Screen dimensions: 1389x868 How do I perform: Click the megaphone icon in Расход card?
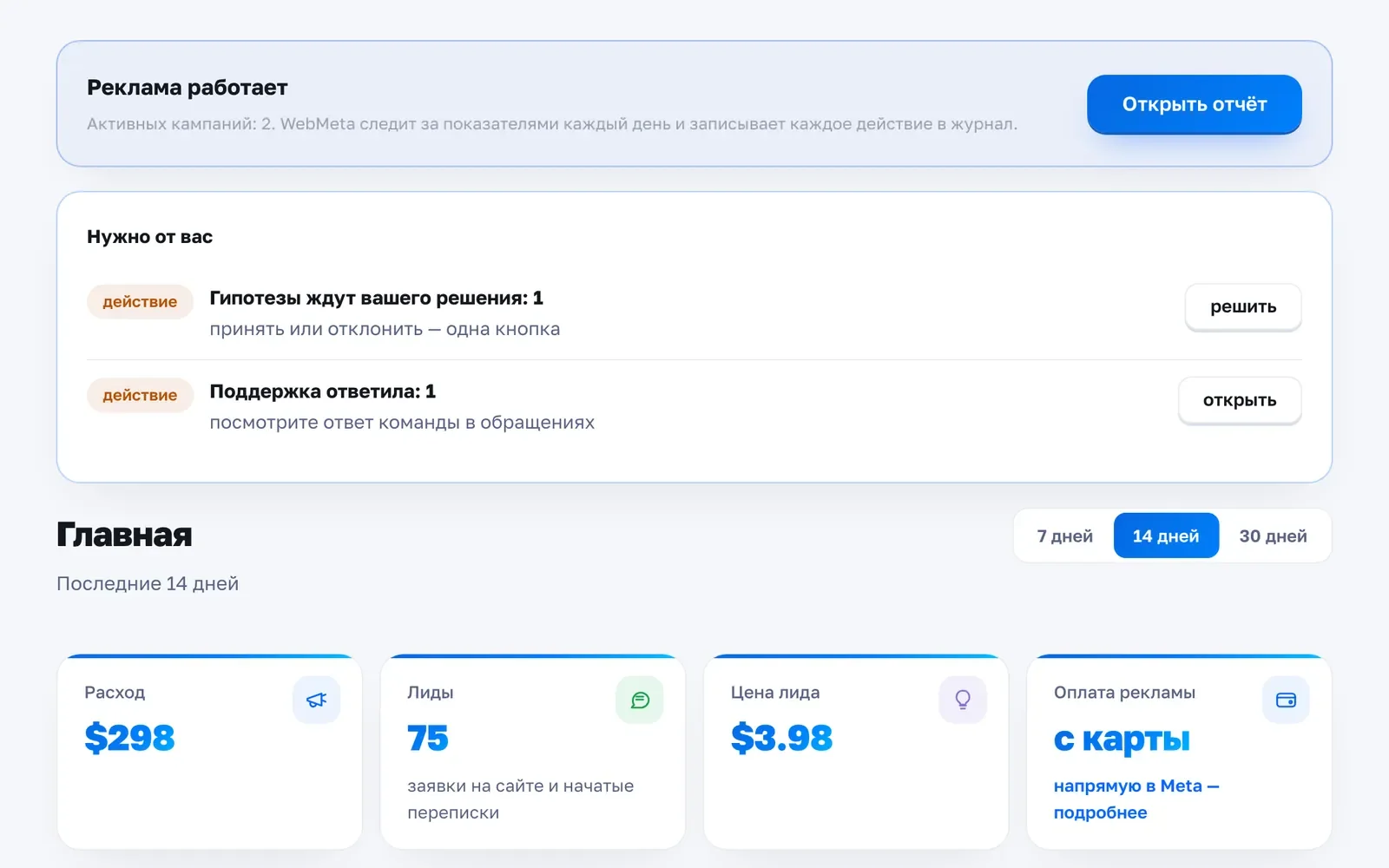click(x=317, y=700)
